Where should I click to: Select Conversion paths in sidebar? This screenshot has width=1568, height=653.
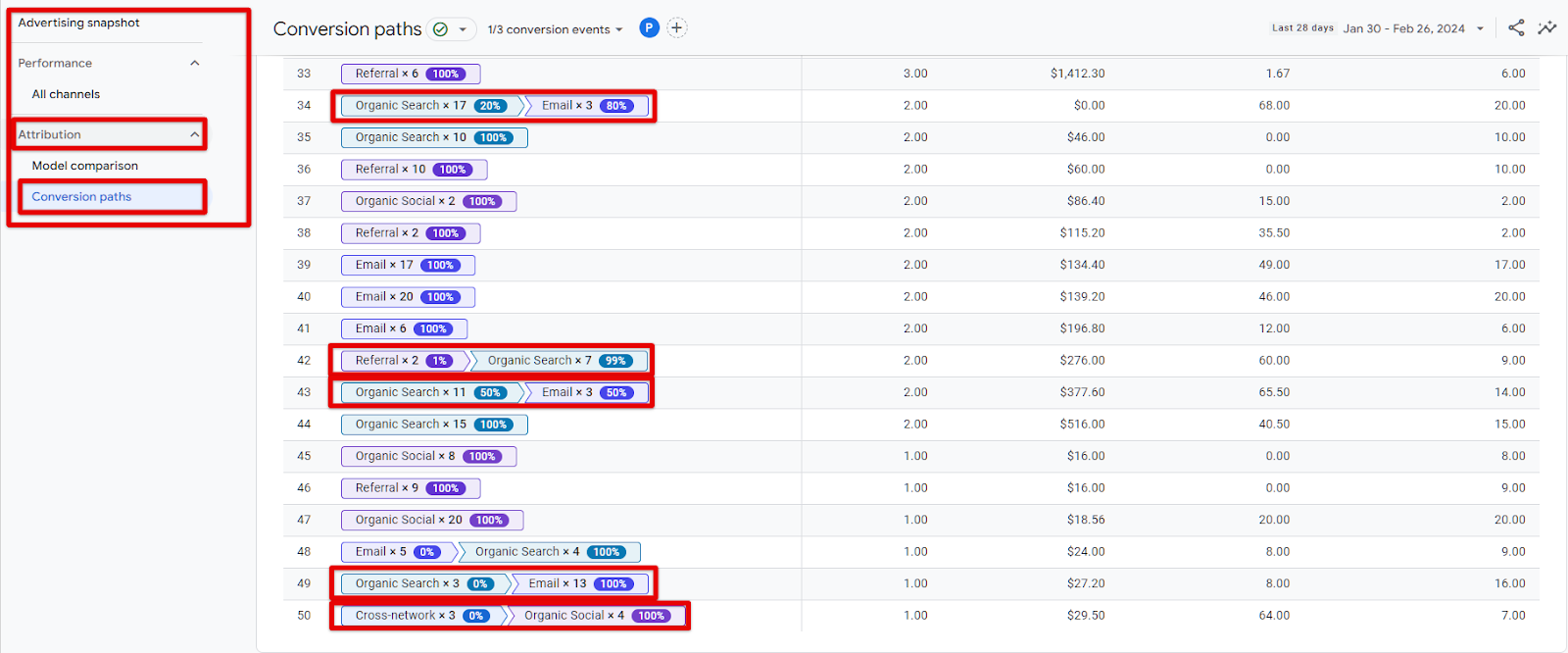coord(81,197)
